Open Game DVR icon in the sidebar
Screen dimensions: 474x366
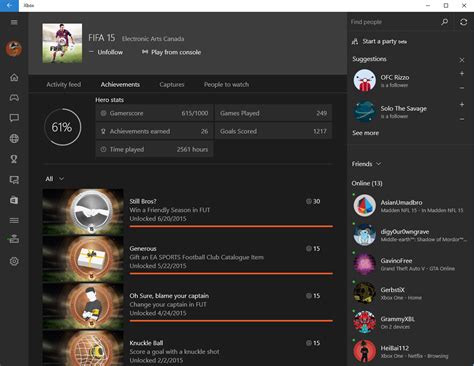[14, 180]
